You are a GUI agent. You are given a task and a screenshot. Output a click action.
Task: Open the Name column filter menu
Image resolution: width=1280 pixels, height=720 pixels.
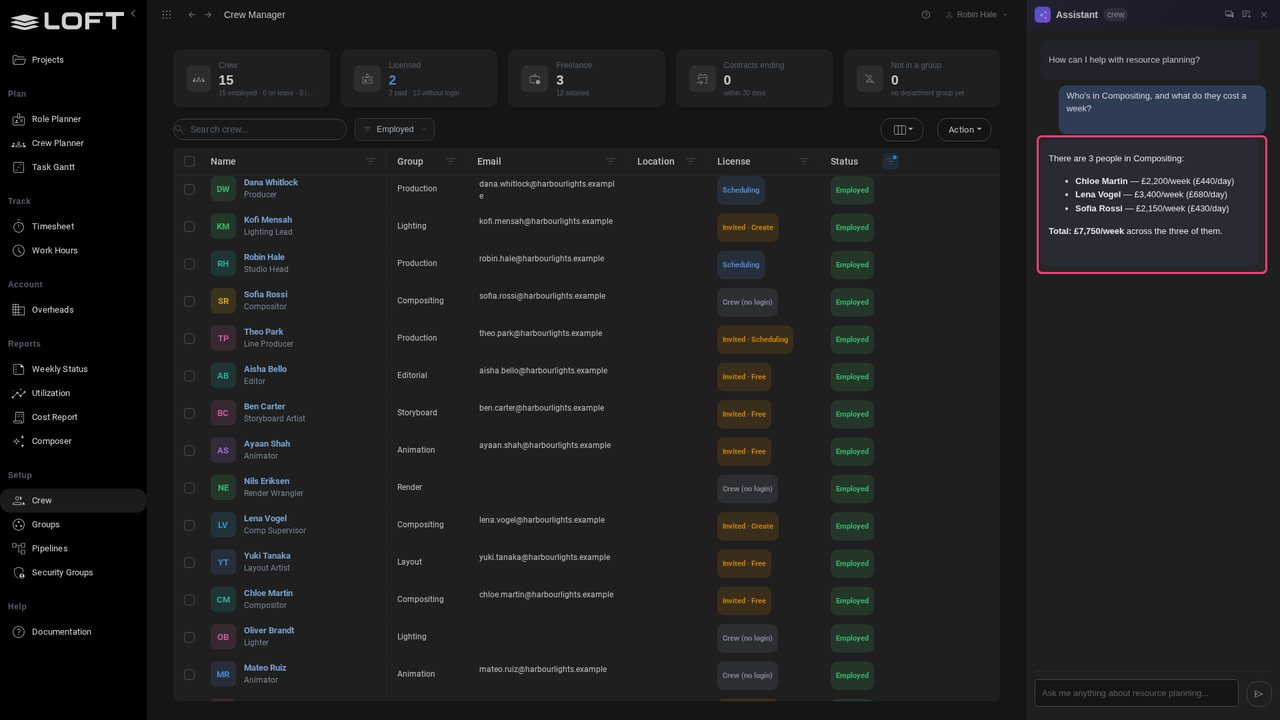tap(371, 161)
